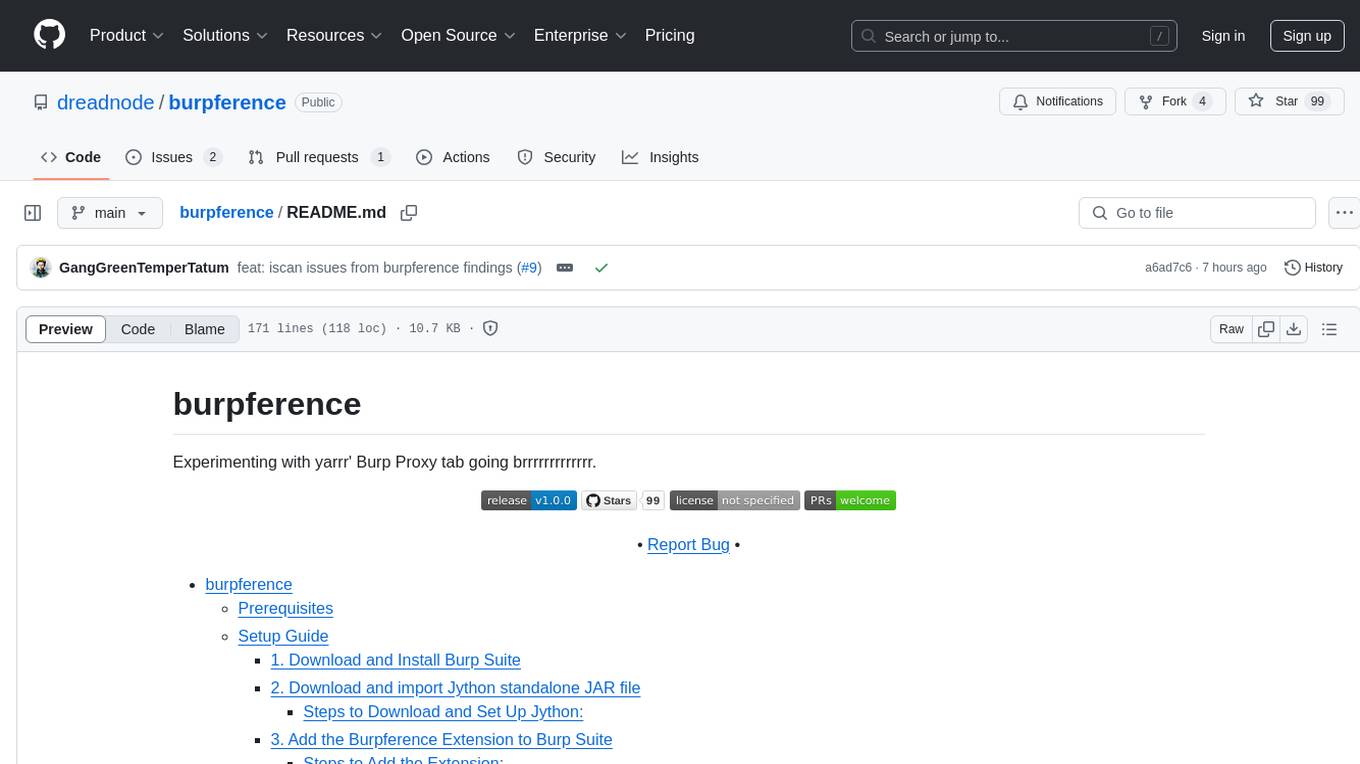Viewport: 1360px width, 764px height.
Task: Click burpference in the file path
Action: pos(226,212)
